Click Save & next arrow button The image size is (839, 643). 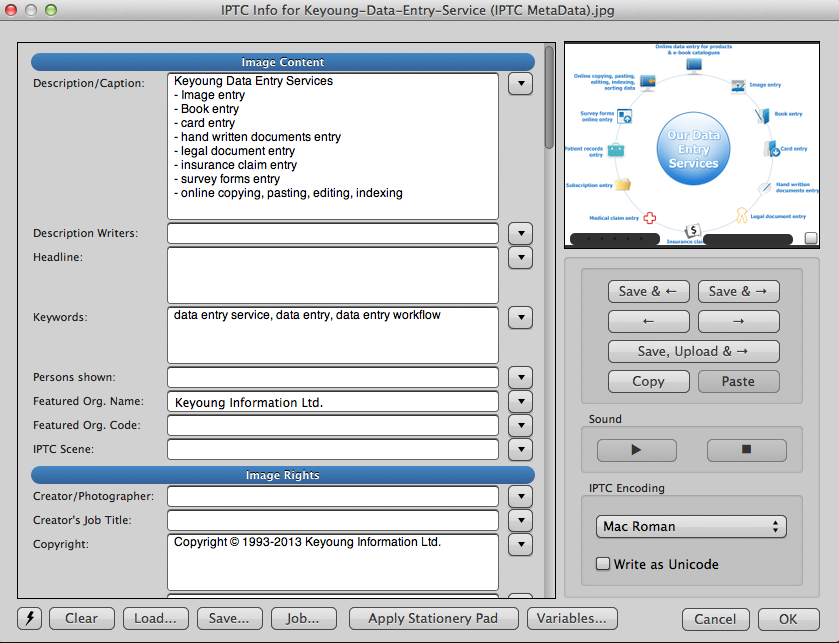[x=738, y=291]
